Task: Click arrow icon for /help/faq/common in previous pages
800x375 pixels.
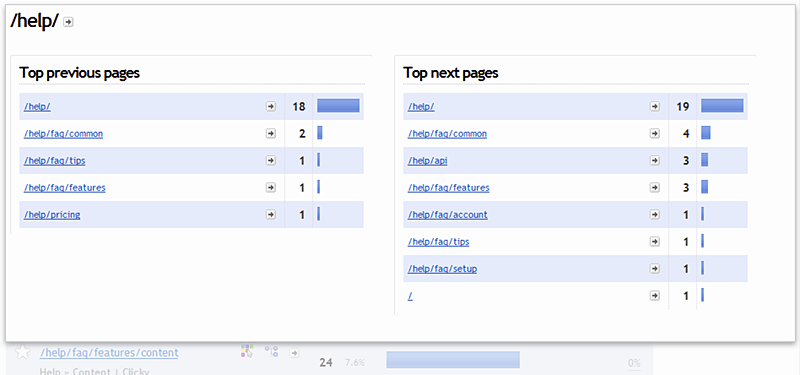Action: (271, 134)
